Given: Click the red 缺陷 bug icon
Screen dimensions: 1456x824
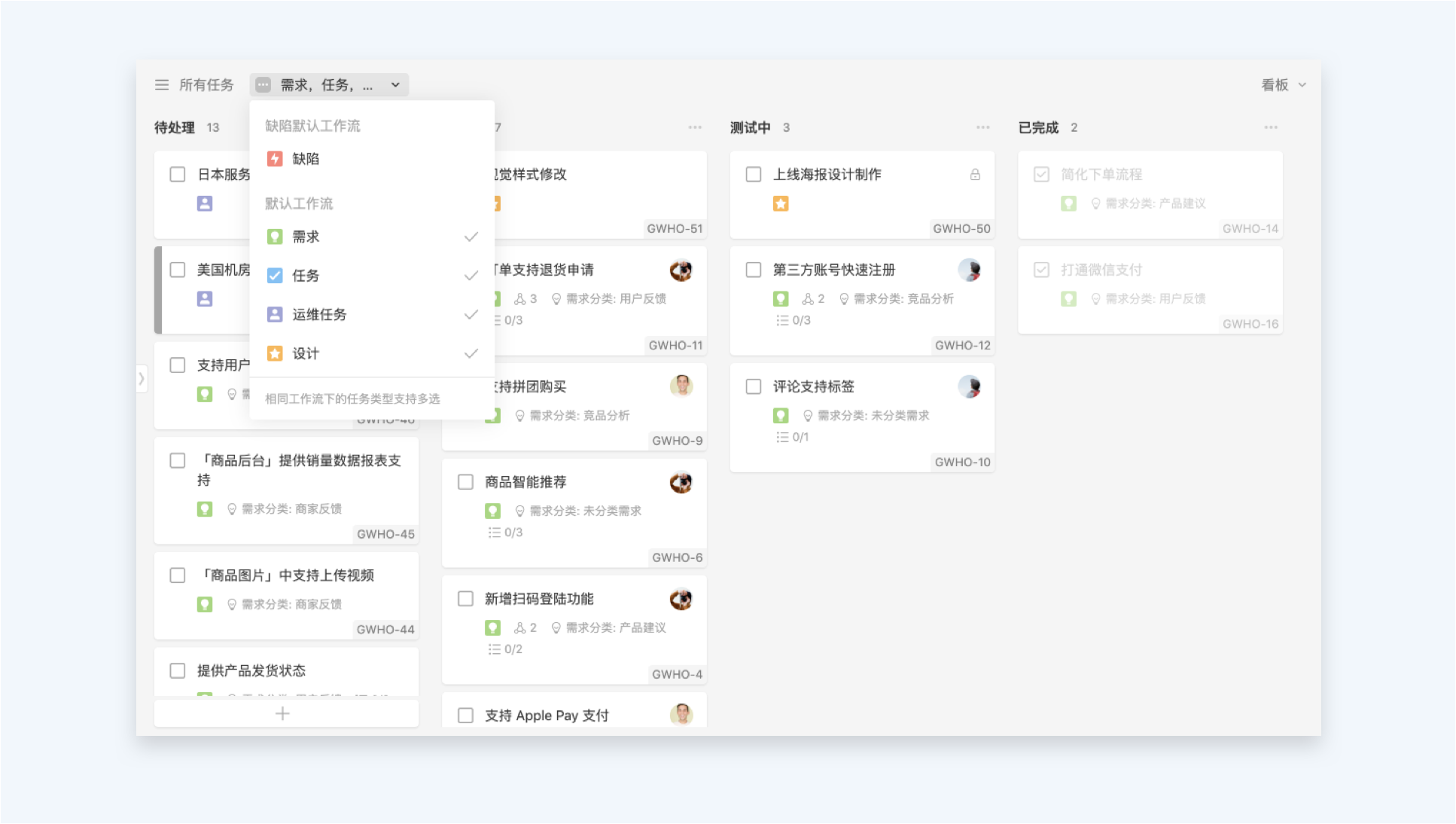Looking at the screenshot, I should pyautogui.click(x=275, y=159).
